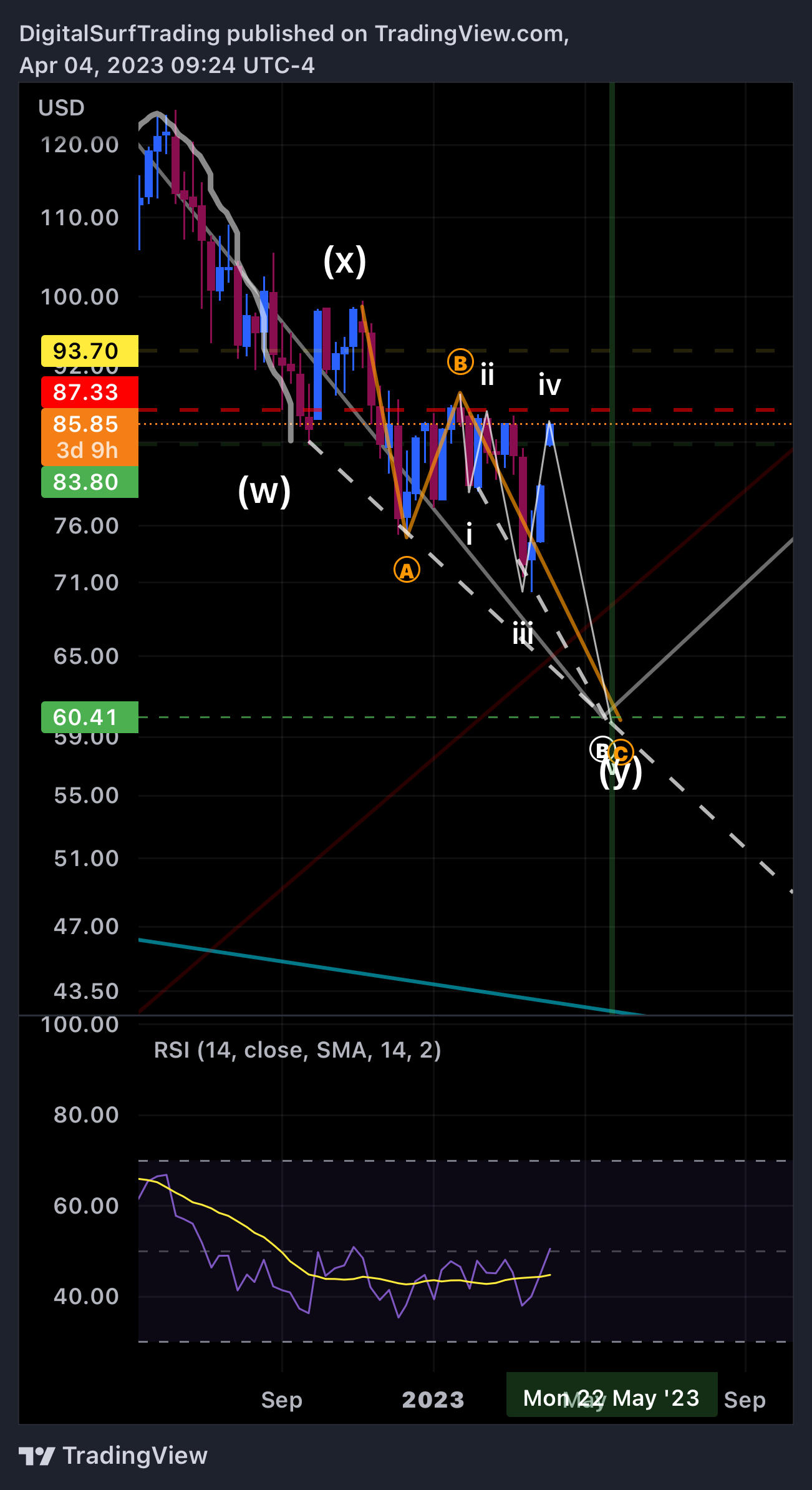Click the RSI 40.00 axis label
The height and width of the screenshot is (1490, 812).
(x=86, y=1297)
